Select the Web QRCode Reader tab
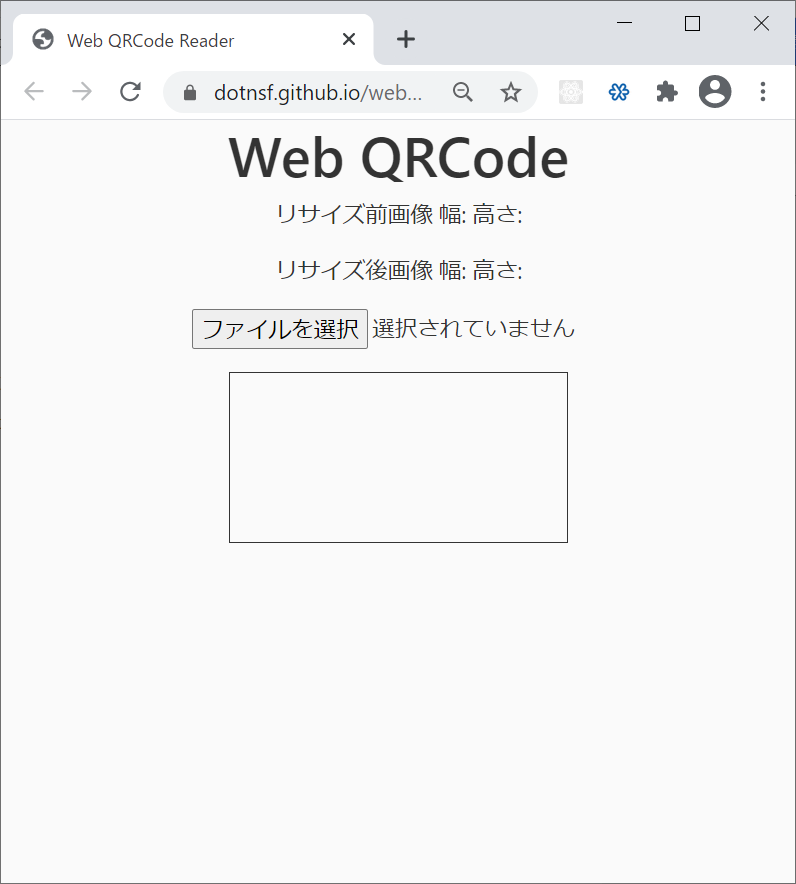 click(x=193, y=39)
